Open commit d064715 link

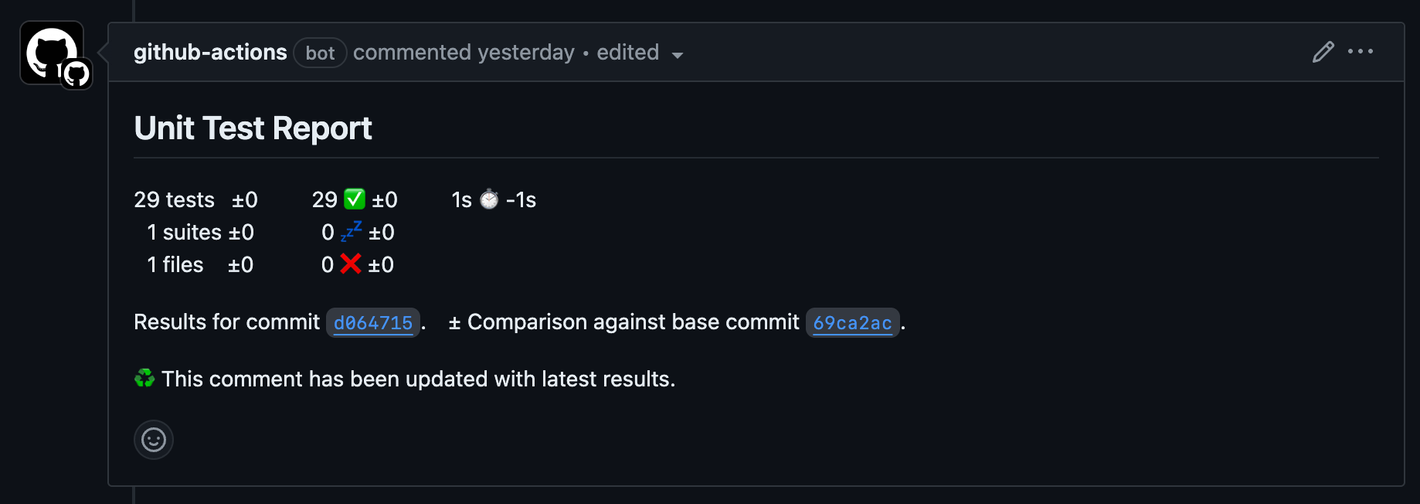[373, 323]
